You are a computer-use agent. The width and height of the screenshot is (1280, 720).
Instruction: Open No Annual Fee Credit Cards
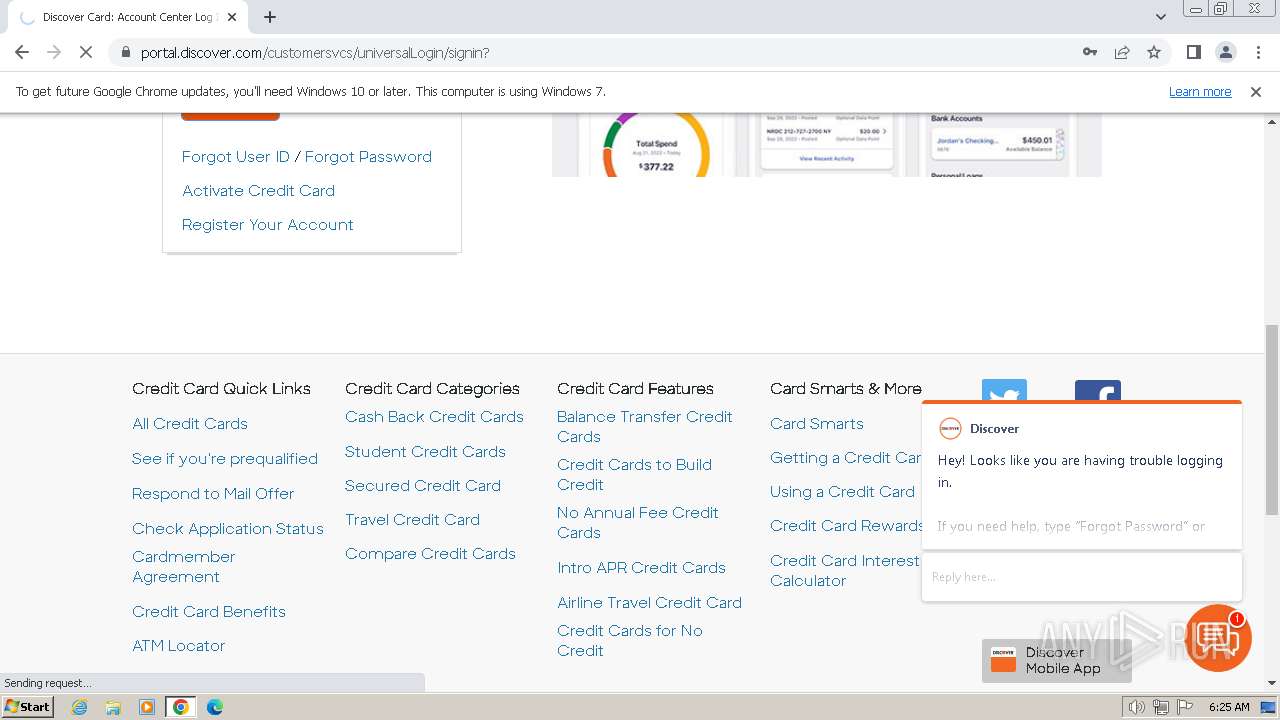tap(638, 523)
